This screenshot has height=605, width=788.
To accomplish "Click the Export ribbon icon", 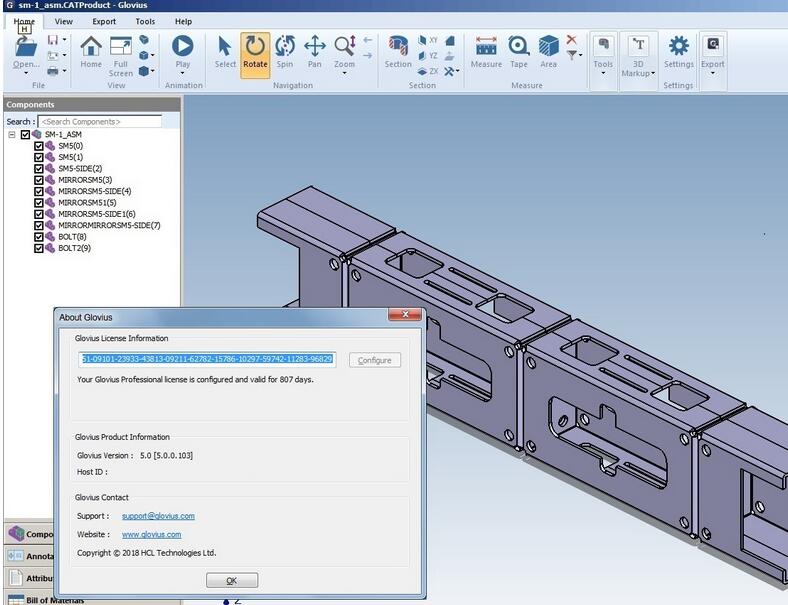I will pos(713,46).
